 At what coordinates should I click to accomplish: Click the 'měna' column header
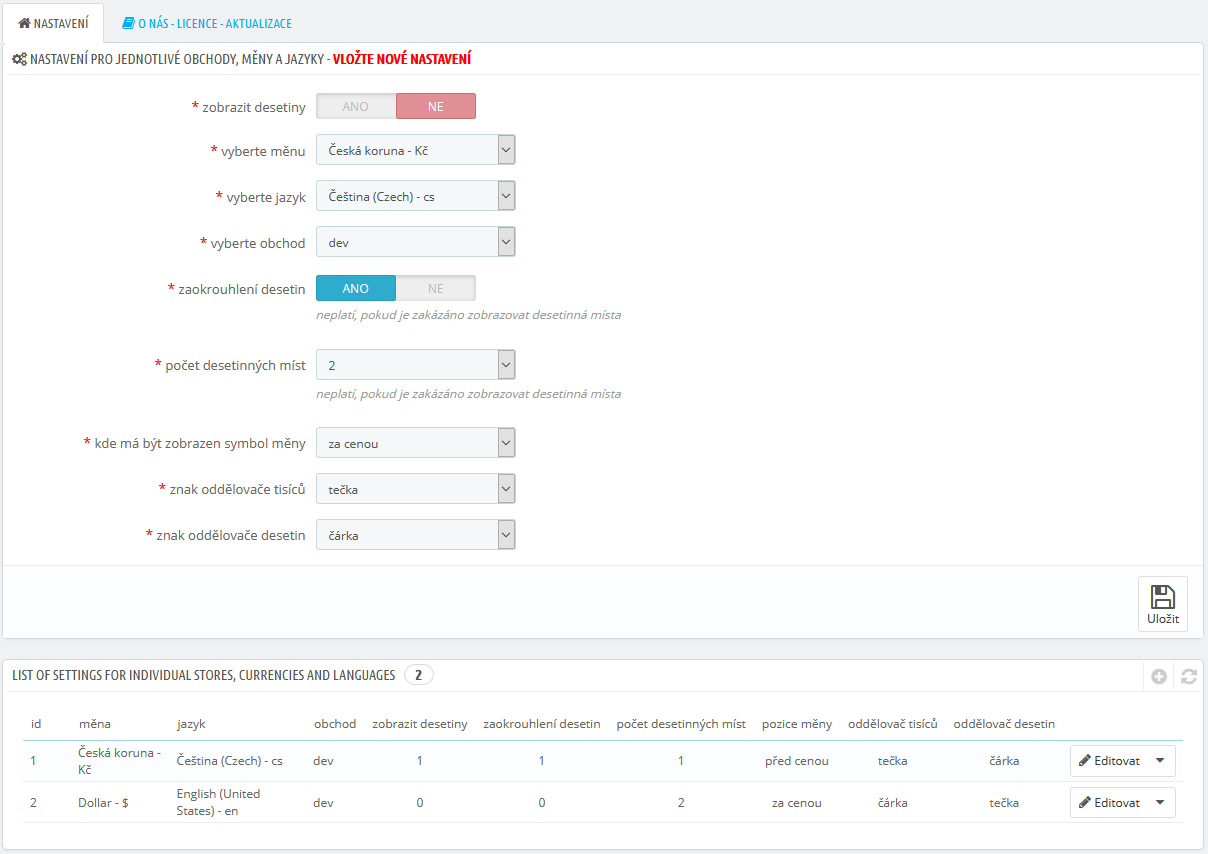(x=94, y=724)
